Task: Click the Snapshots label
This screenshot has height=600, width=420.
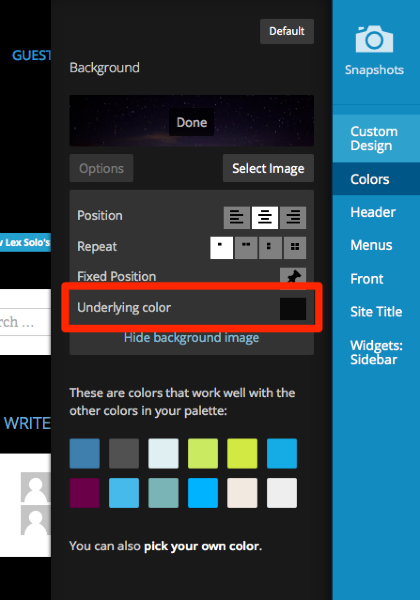Action: [x=374, y=70]
